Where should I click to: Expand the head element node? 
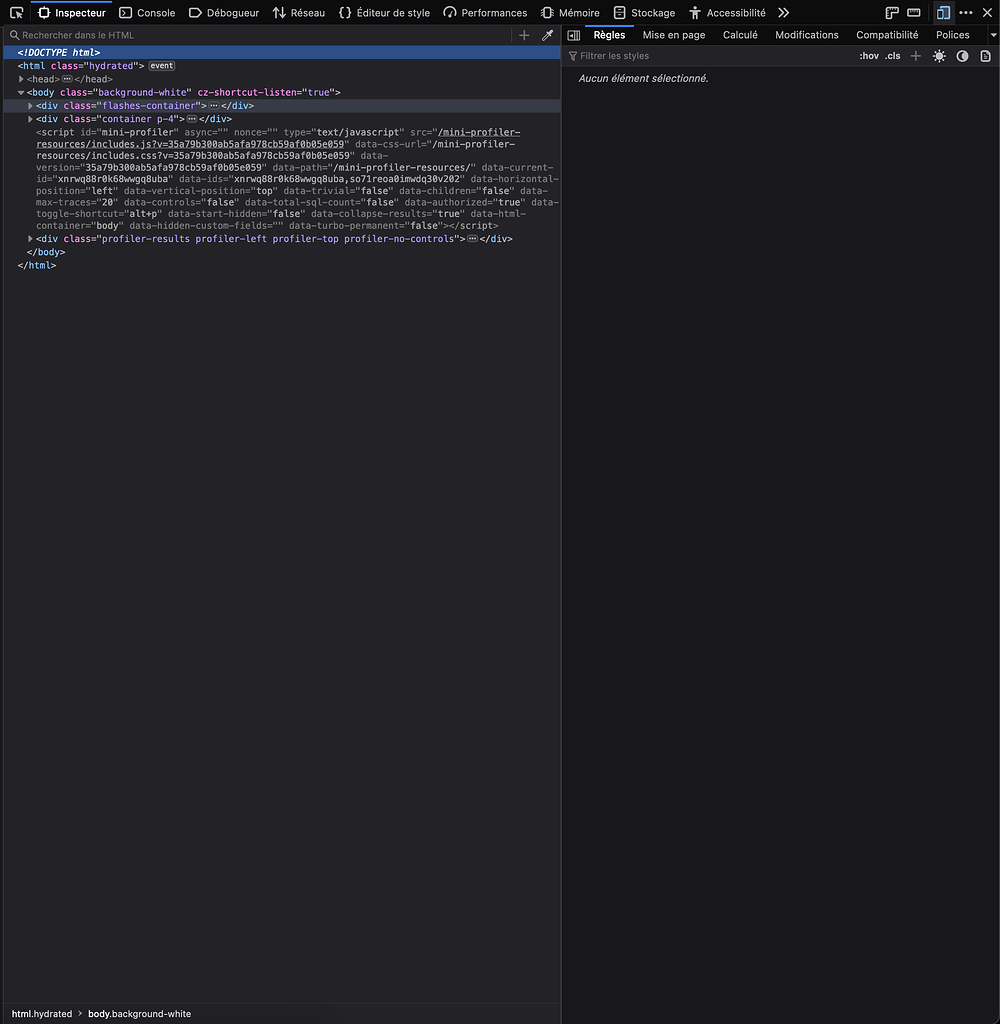[21, 78]
